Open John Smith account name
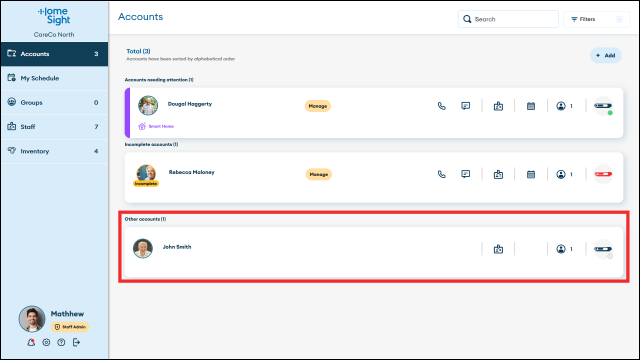This screenshot has width=640, height=360. coord(177,247)
